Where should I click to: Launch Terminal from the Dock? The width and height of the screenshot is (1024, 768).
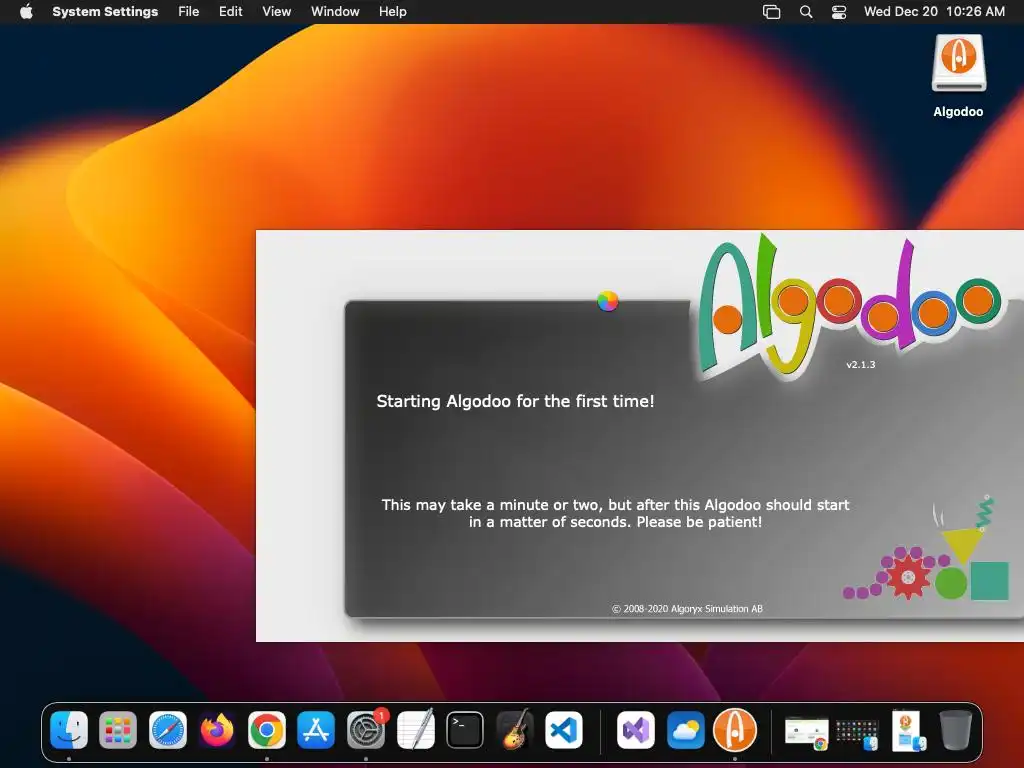(465, 729)
